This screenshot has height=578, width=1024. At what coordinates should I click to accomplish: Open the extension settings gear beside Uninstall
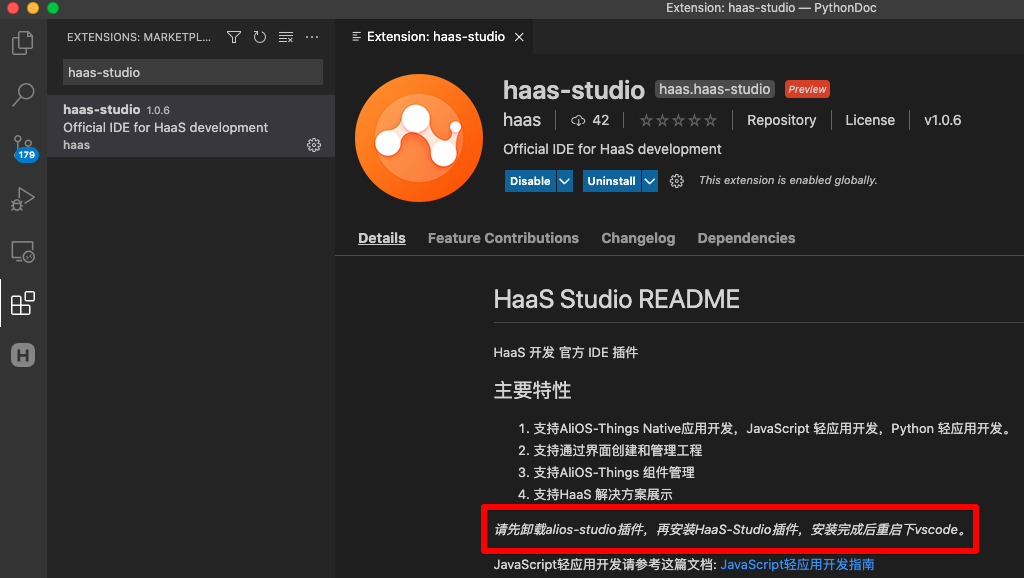677,181
